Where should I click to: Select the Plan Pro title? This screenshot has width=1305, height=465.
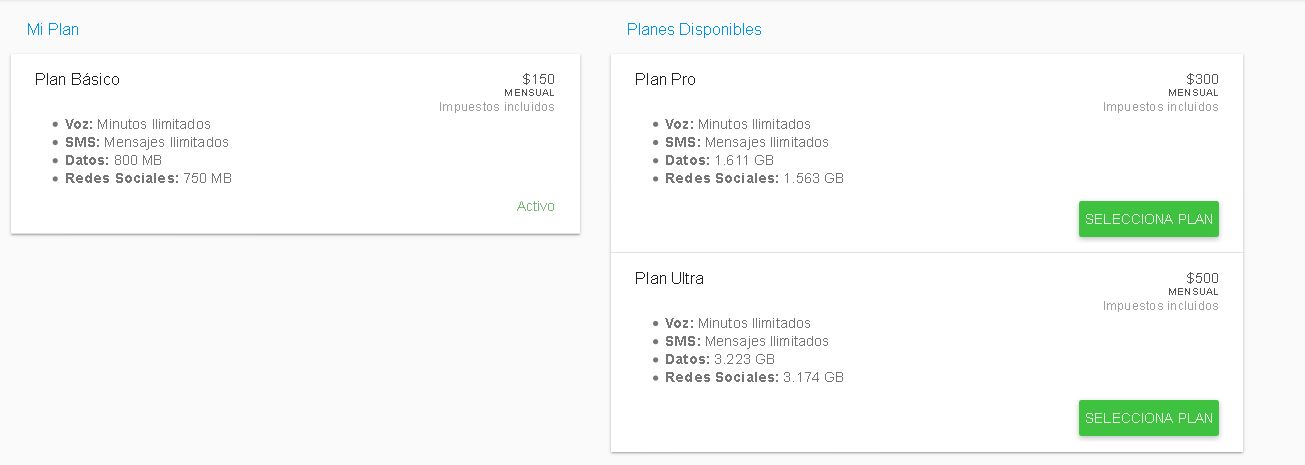coord(665,80)
